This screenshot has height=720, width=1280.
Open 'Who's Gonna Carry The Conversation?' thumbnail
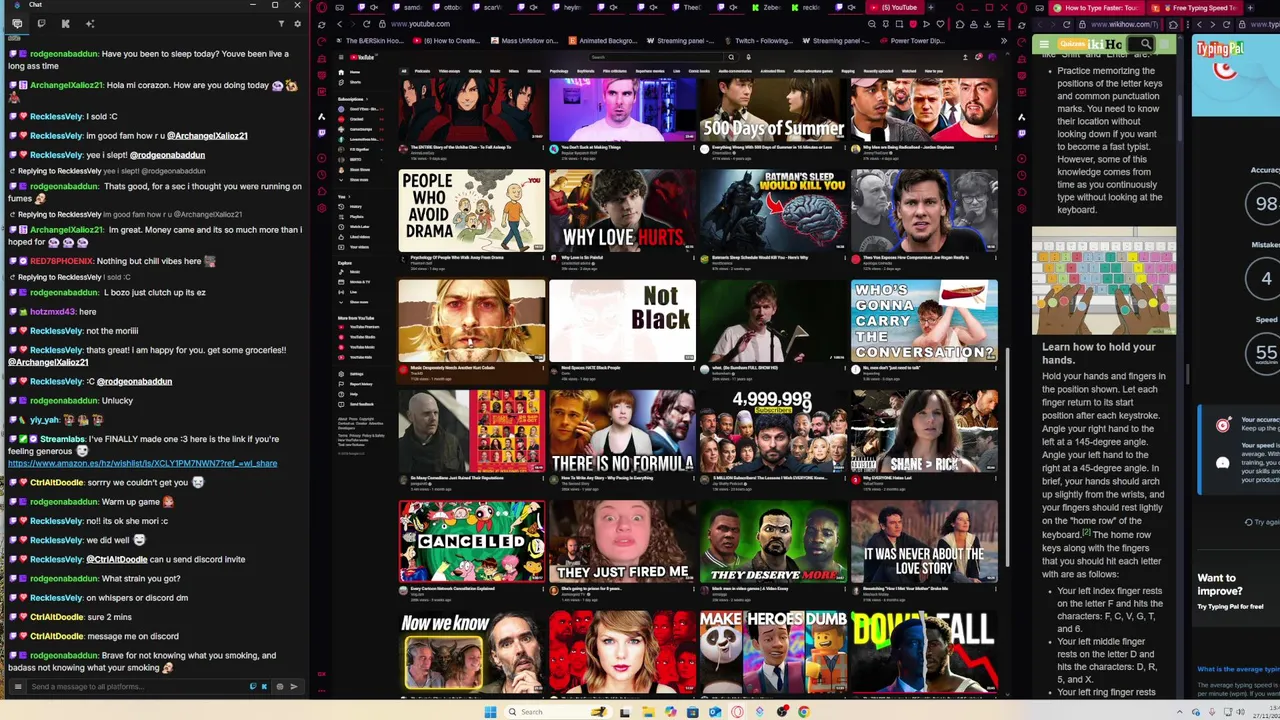(x=924, y=320)
